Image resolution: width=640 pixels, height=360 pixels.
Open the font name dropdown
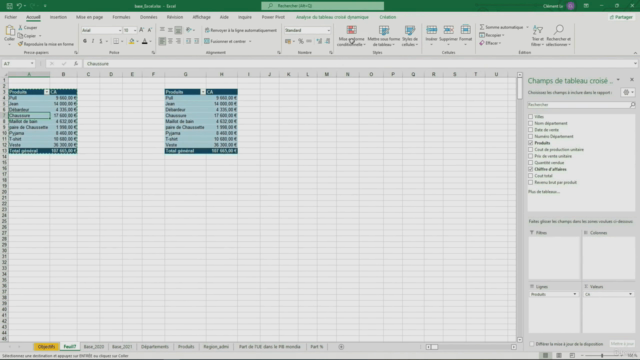tap(120, 30)
